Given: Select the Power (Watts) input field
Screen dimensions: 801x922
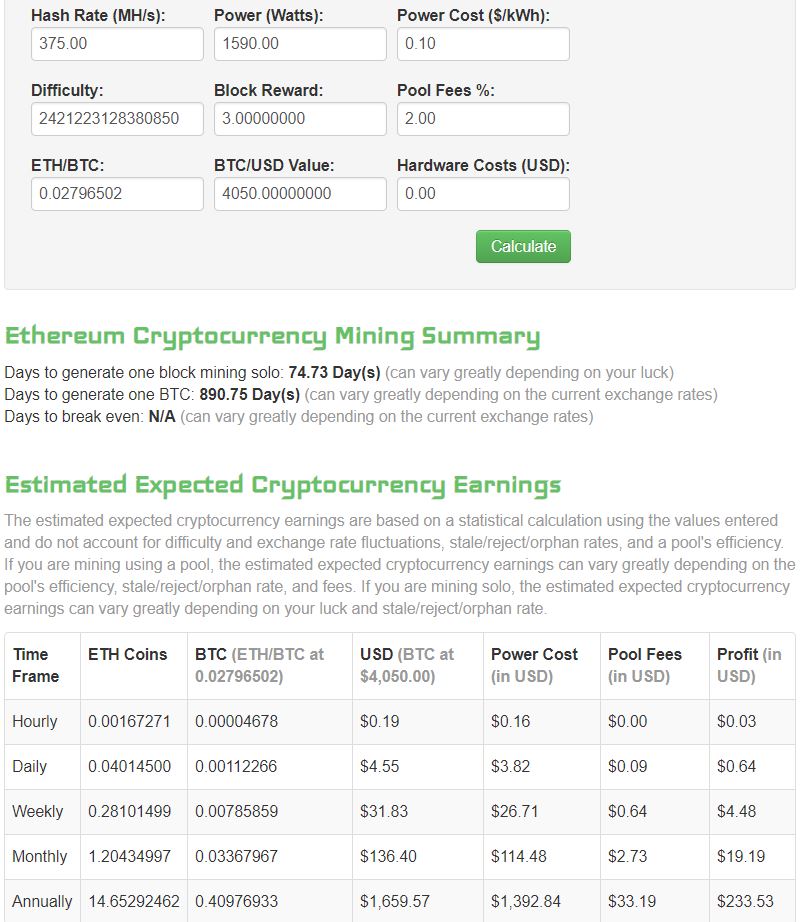Looking at the screenshot, I should 300,44.
